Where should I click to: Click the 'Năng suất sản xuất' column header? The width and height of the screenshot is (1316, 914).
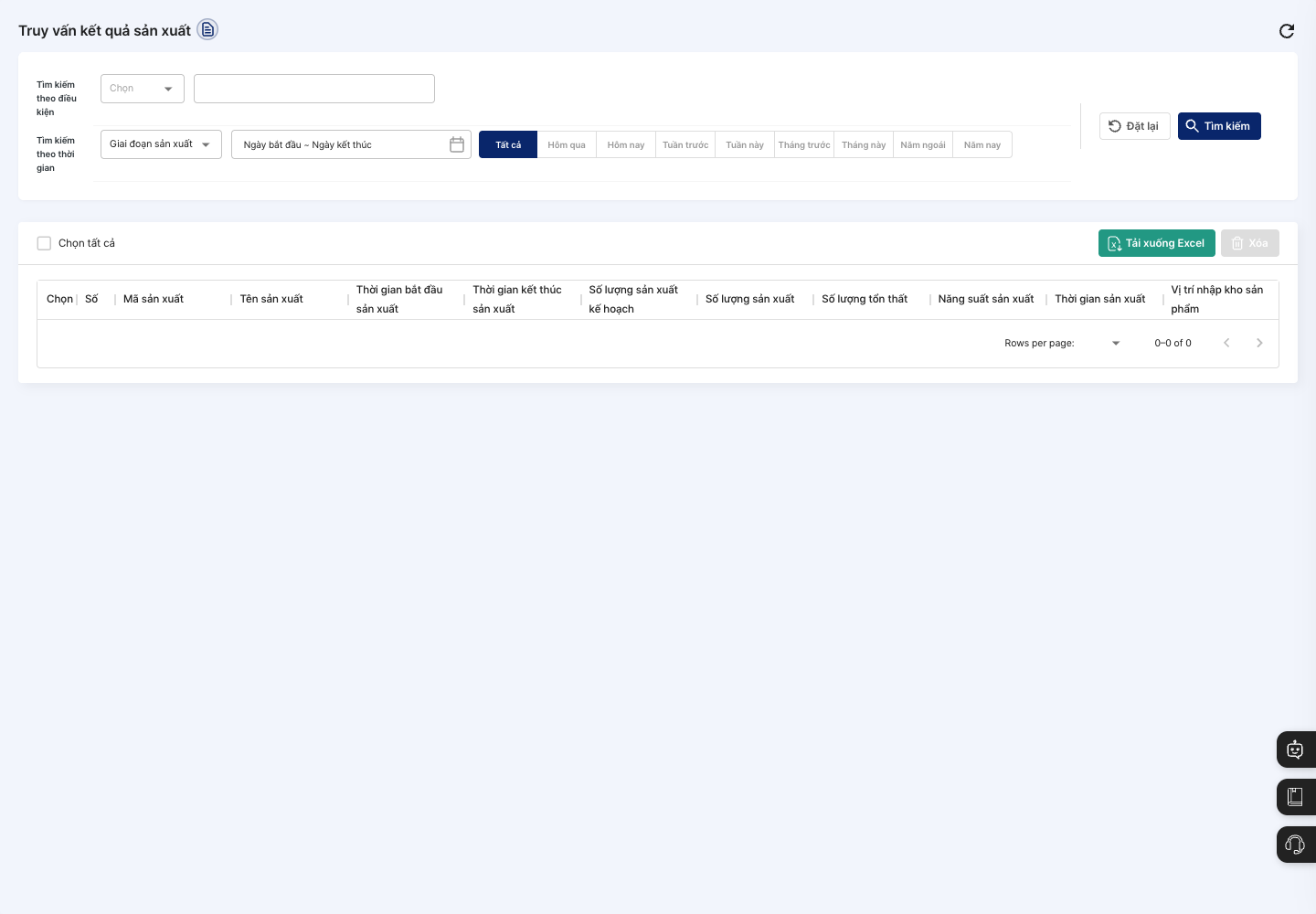tap(986, 299)
